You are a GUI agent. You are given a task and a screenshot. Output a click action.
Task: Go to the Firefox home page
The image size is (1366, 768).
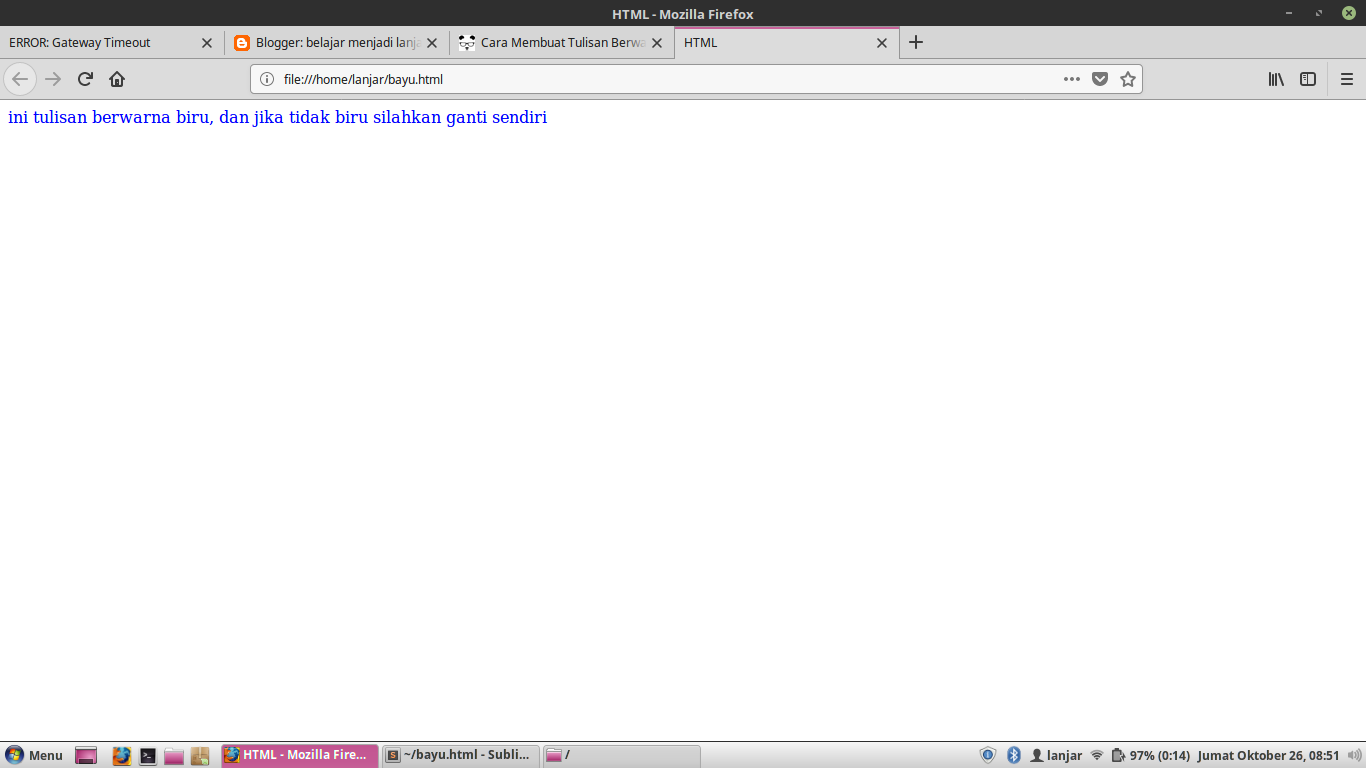[117, 79]
